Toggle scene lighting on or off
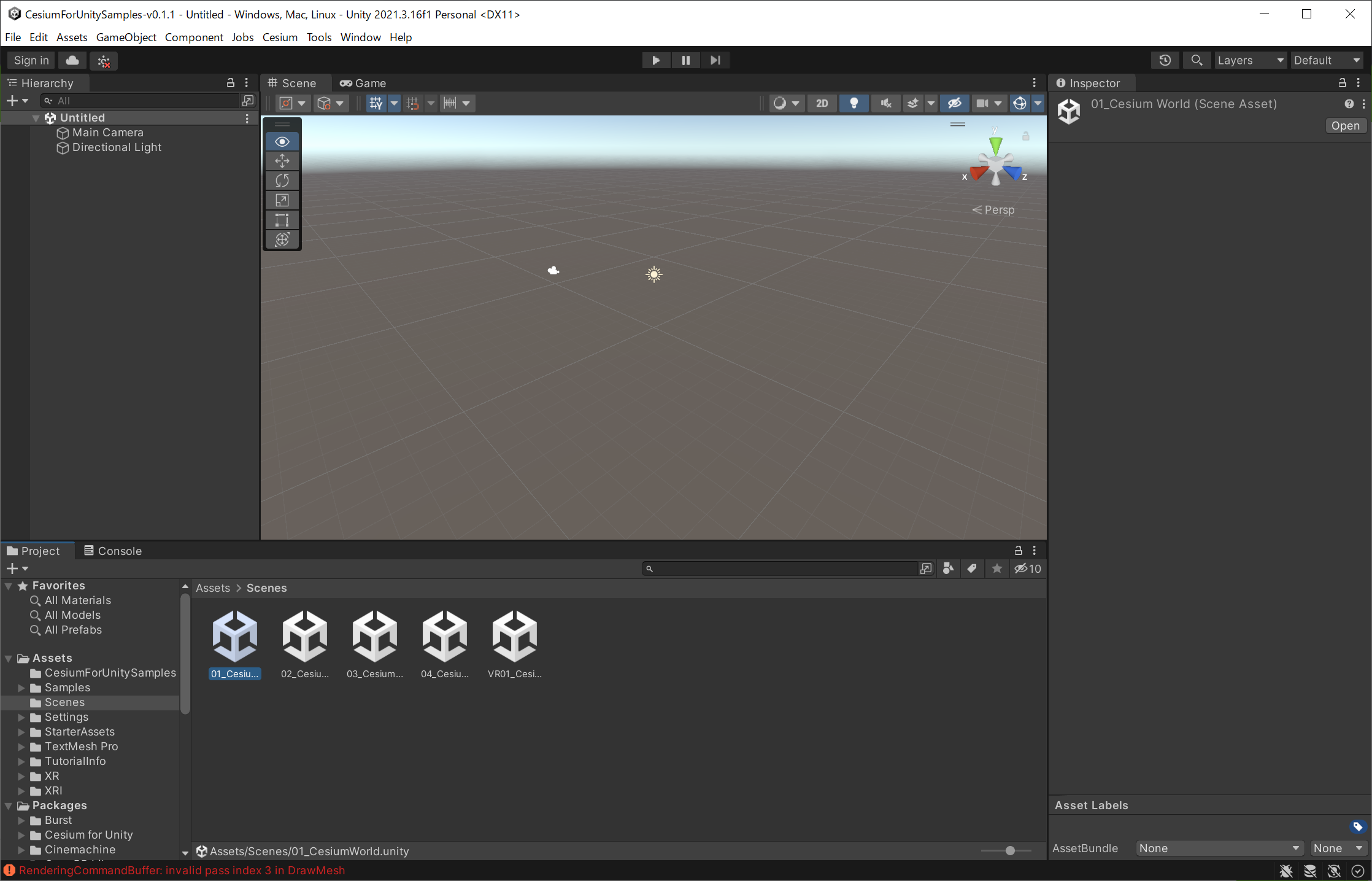 854,103
